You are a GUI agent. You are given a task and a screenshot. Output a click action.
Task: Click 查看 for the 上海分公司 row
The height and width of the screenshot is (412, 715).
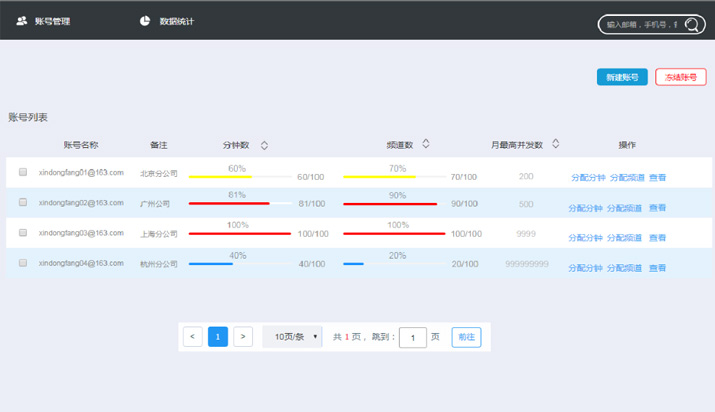(657, 238)
